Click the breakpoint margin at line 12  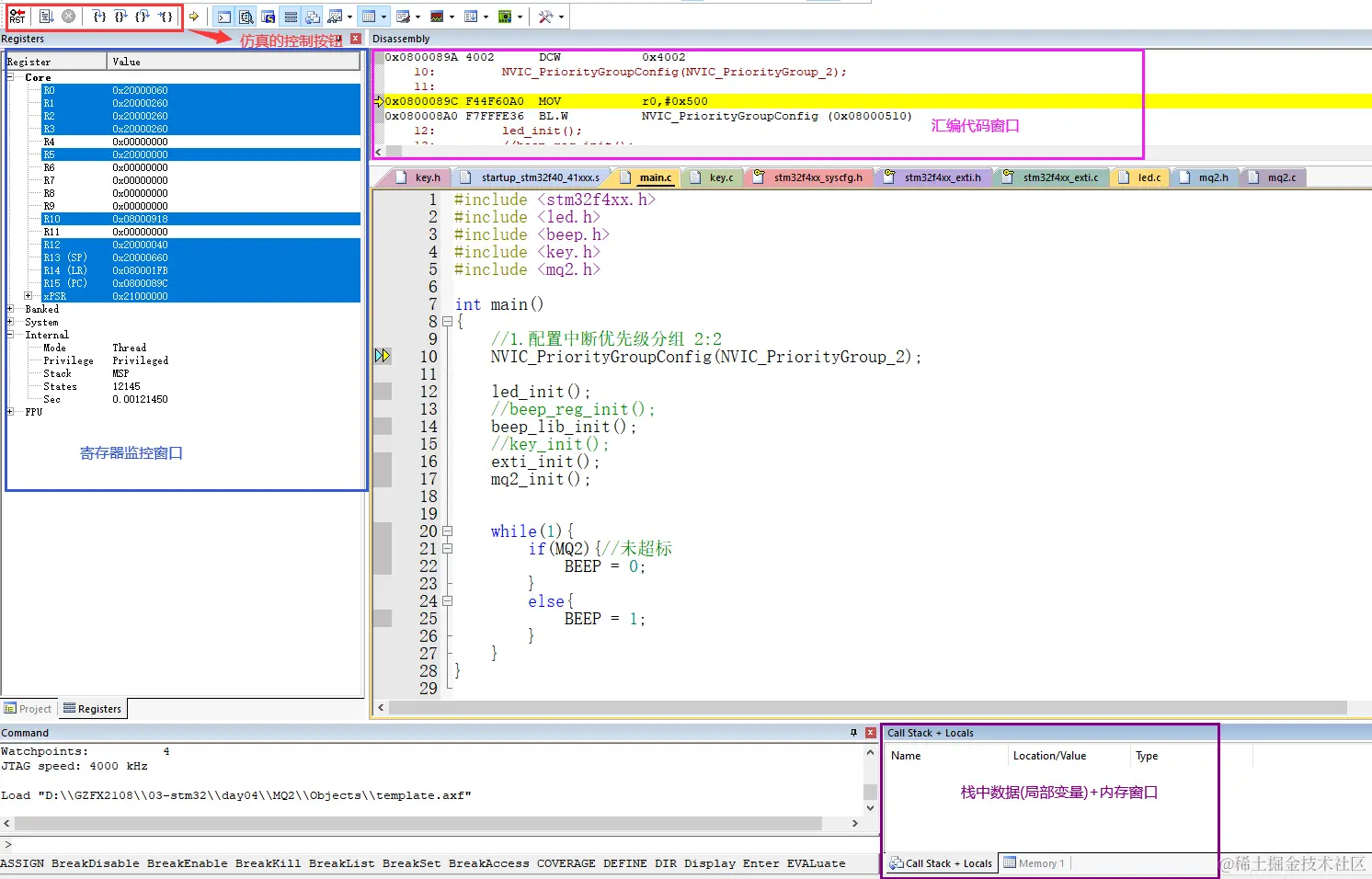(x=383, y=392)
